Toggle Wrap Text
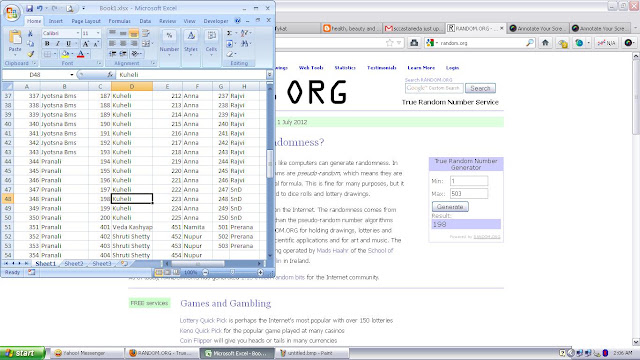Image resolution: width=640 pixels, height=360 pixels. pos(145,33)
